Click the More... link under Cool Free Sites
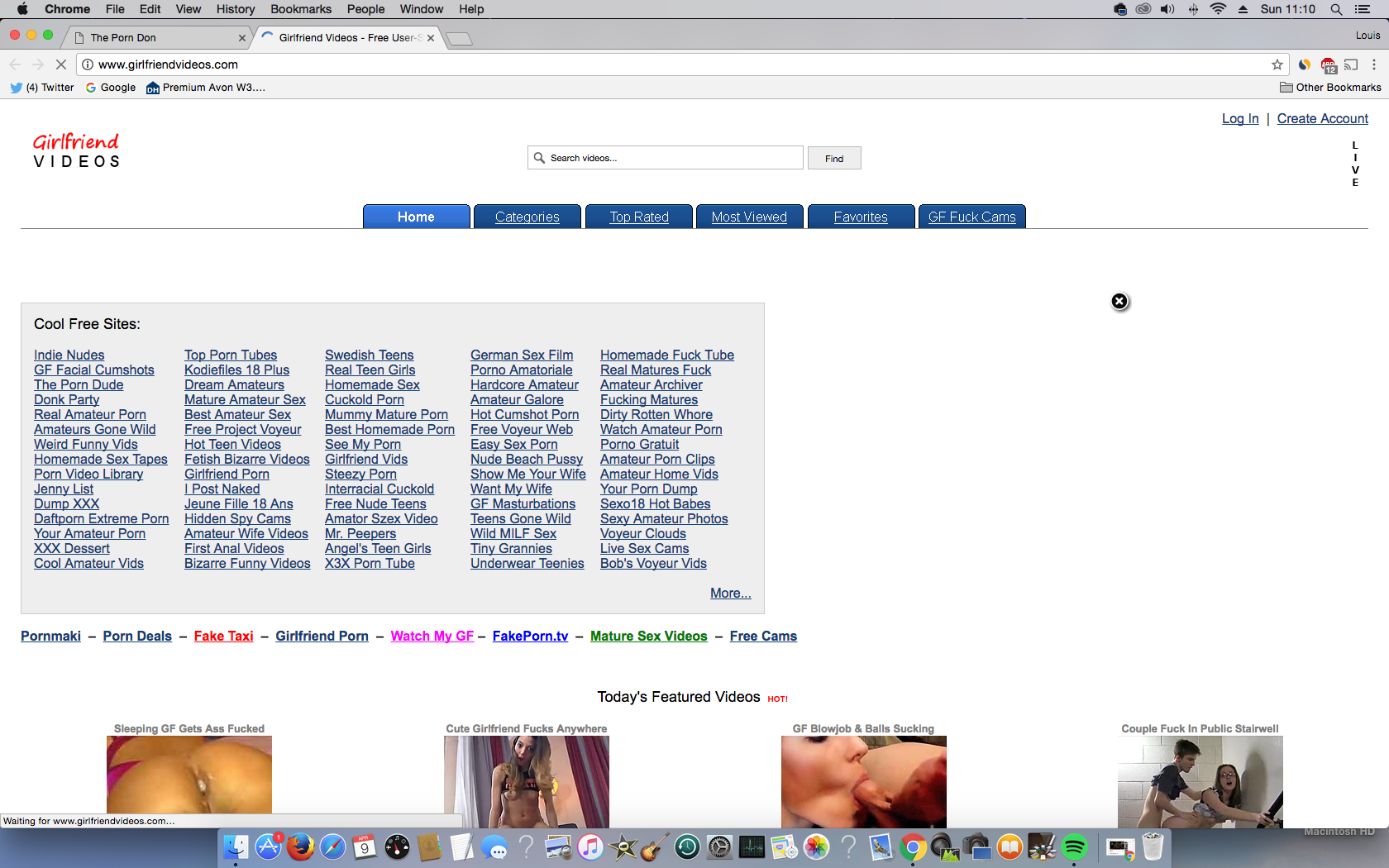 (x=731, y=594)
